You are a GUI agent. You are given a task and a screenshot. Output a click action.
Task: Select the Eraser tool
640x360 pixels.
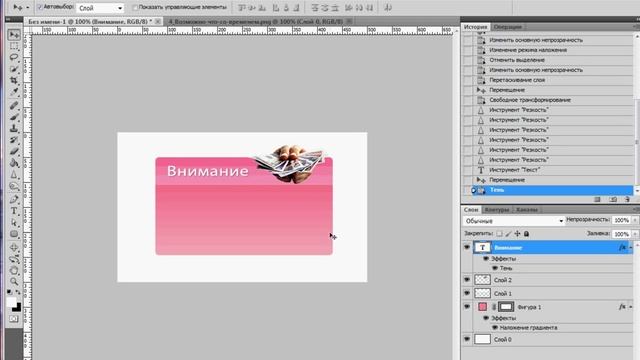(14, 151)
